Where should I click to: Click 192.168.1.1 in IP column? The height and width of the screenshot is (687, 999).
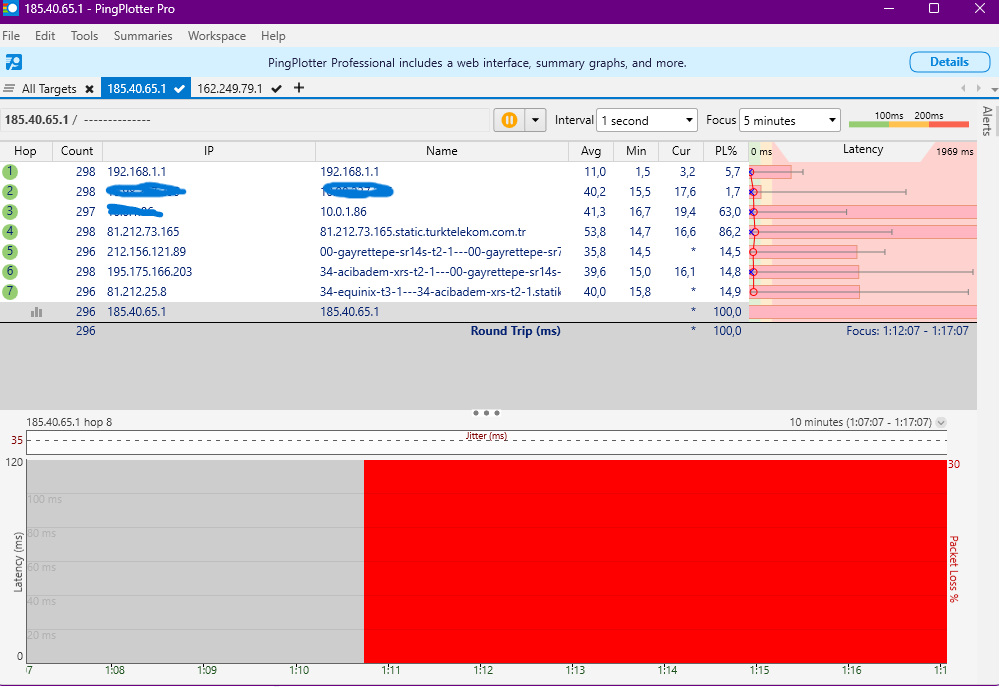[x=136, y=171]
